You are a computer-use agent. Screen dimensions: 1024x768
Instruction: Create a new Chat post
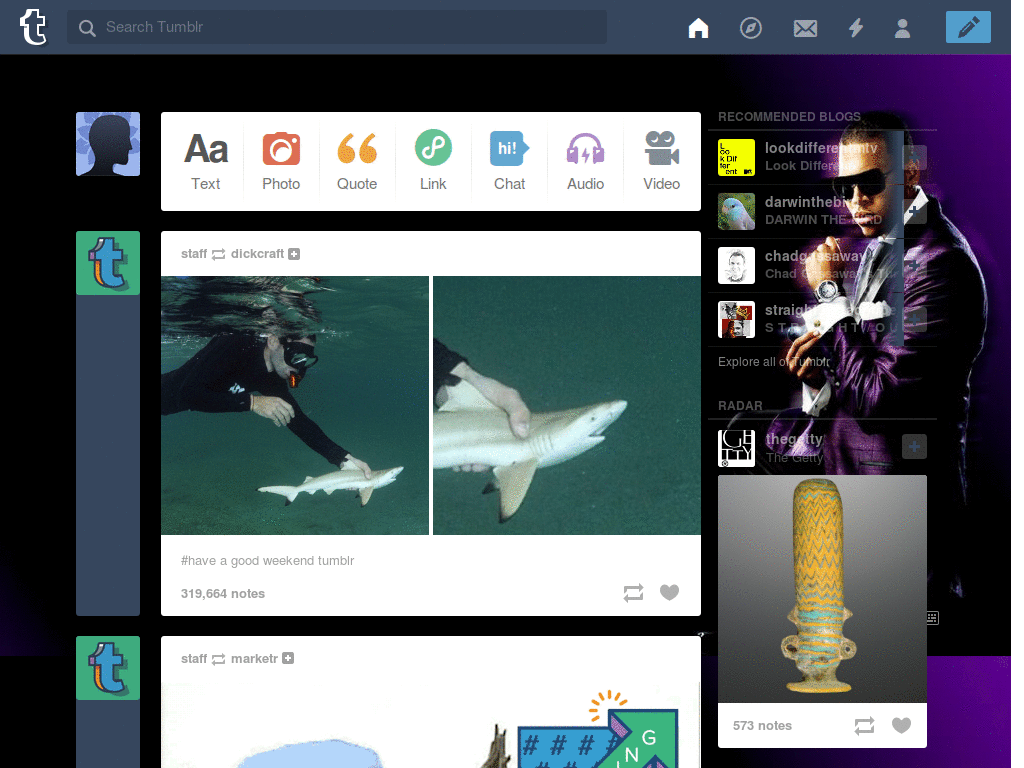(x=509, y=161)
